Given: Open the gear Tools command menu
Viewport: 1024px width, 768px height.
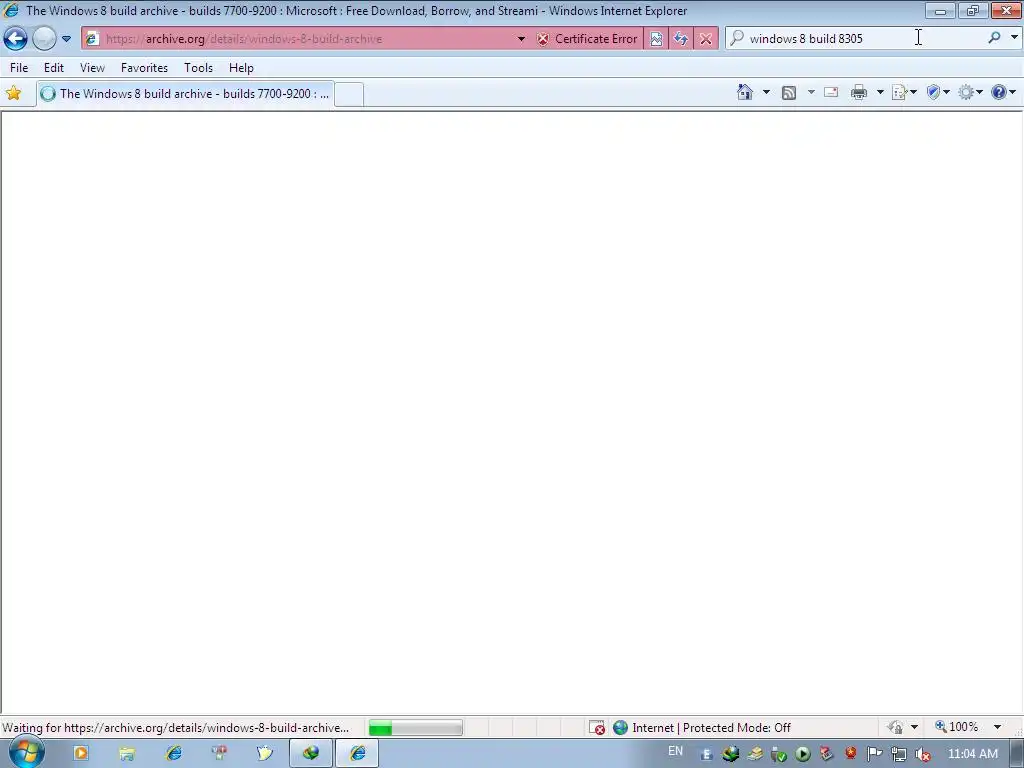Looking at the screenshot, I should point(970,93).
